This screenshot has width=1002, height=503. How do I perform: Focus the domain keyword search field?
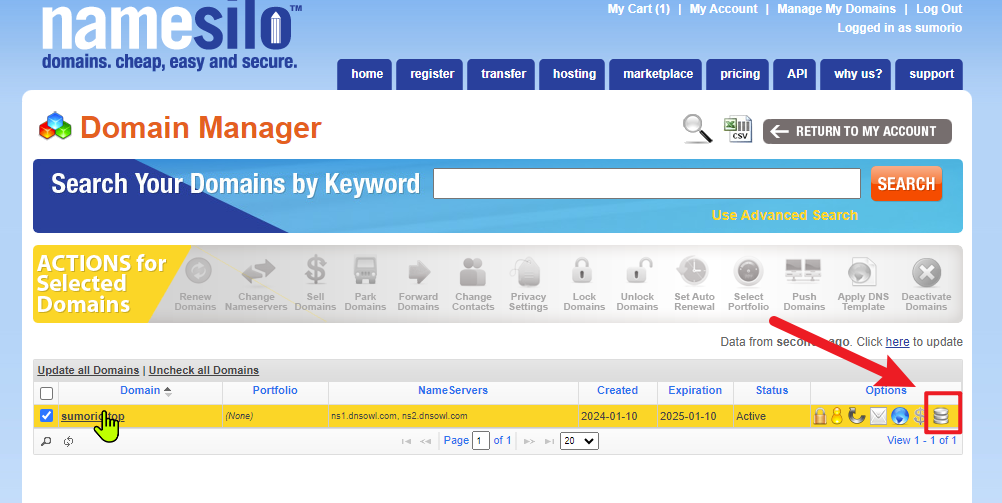pos(647,184)
